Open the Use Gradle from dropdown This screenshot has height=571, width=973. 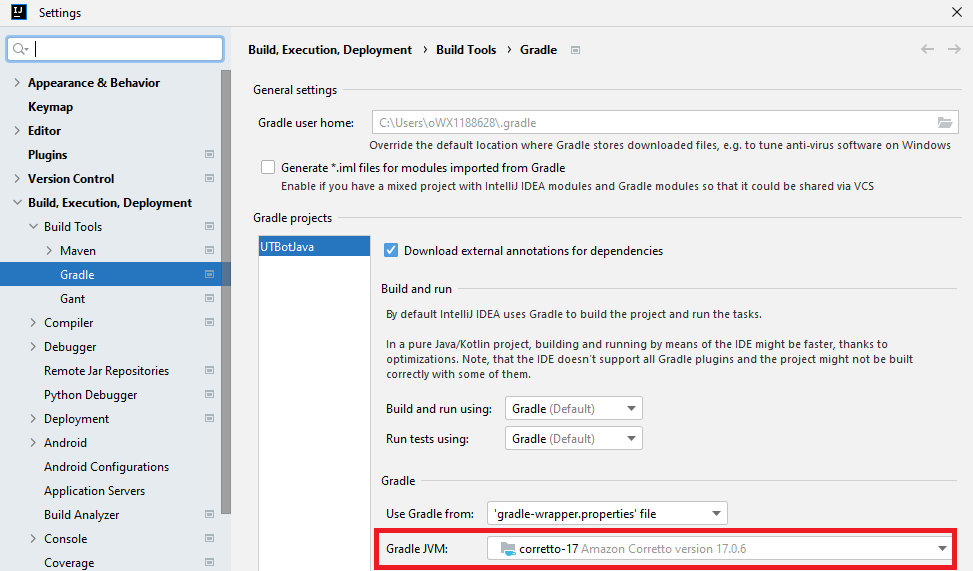[607, 513]
